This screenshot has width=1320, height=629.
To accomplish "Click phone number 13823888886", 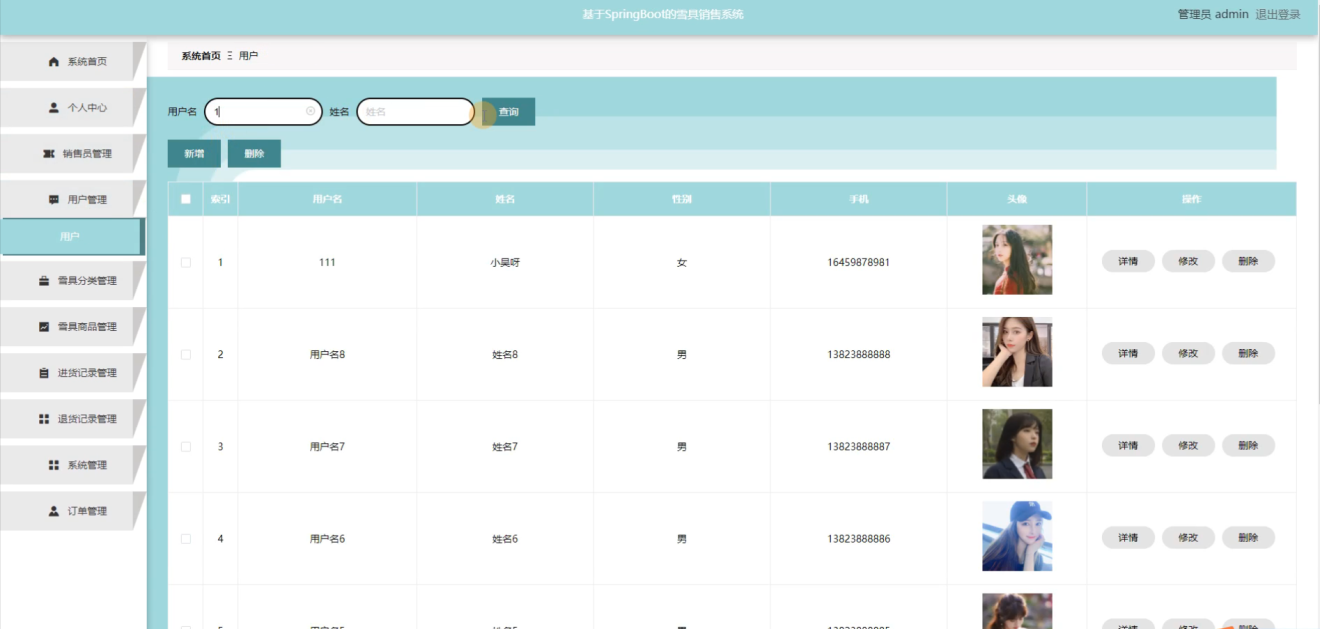I will click(858, 538).
